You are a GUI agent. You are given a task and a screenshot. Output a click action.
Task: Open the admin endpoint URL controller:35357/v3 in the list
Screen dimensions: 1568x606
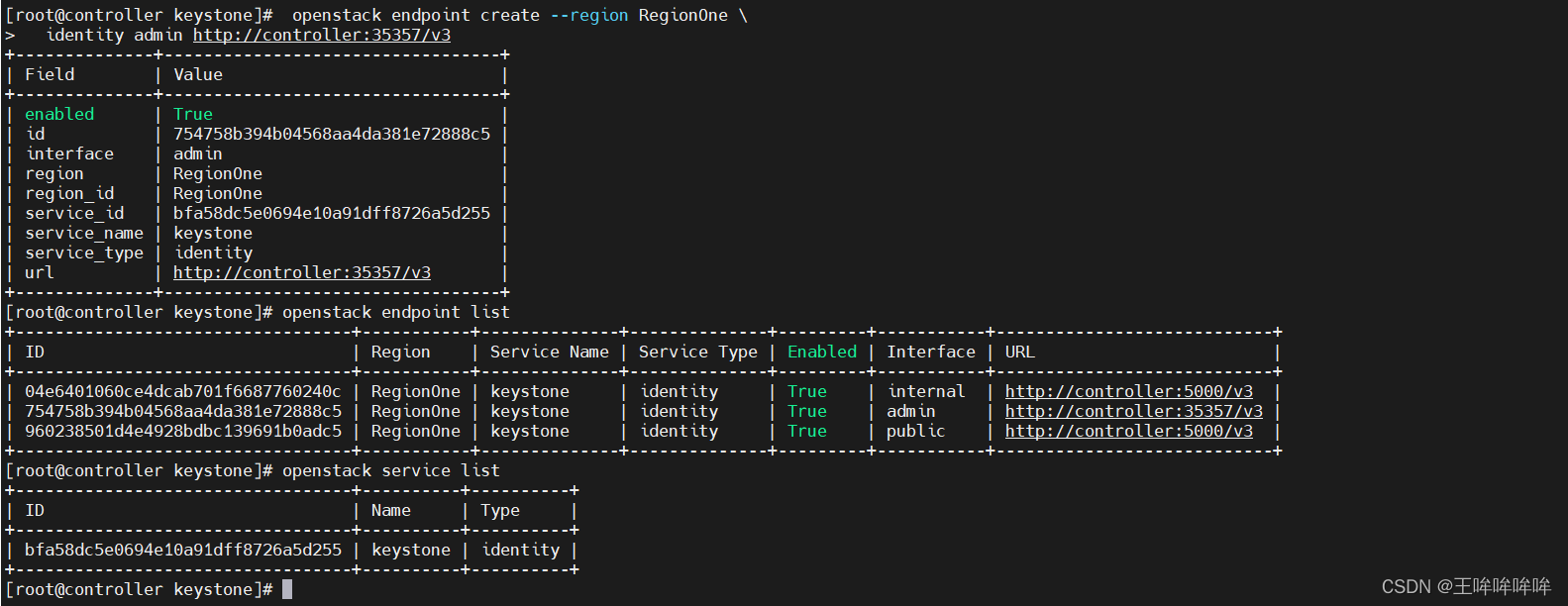point(1134,411)
